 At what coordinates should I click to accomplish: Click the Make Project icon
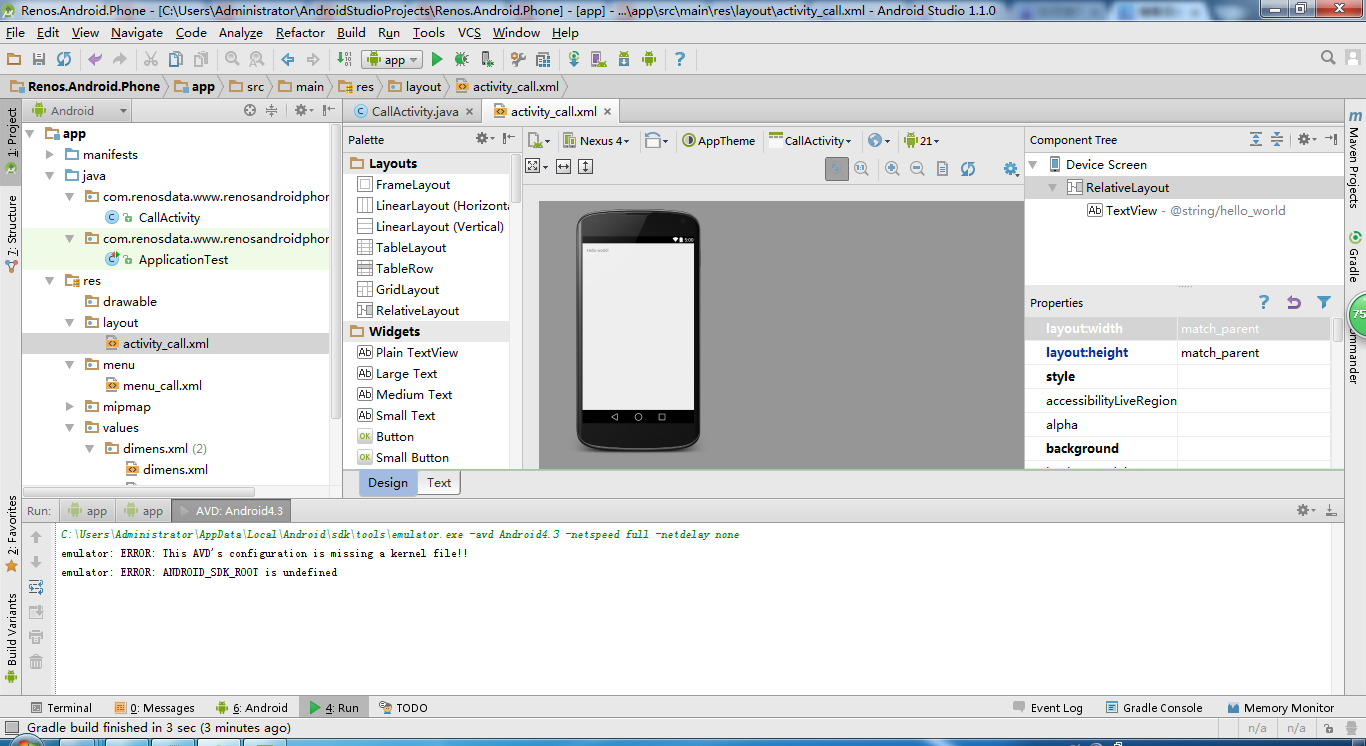344,60
